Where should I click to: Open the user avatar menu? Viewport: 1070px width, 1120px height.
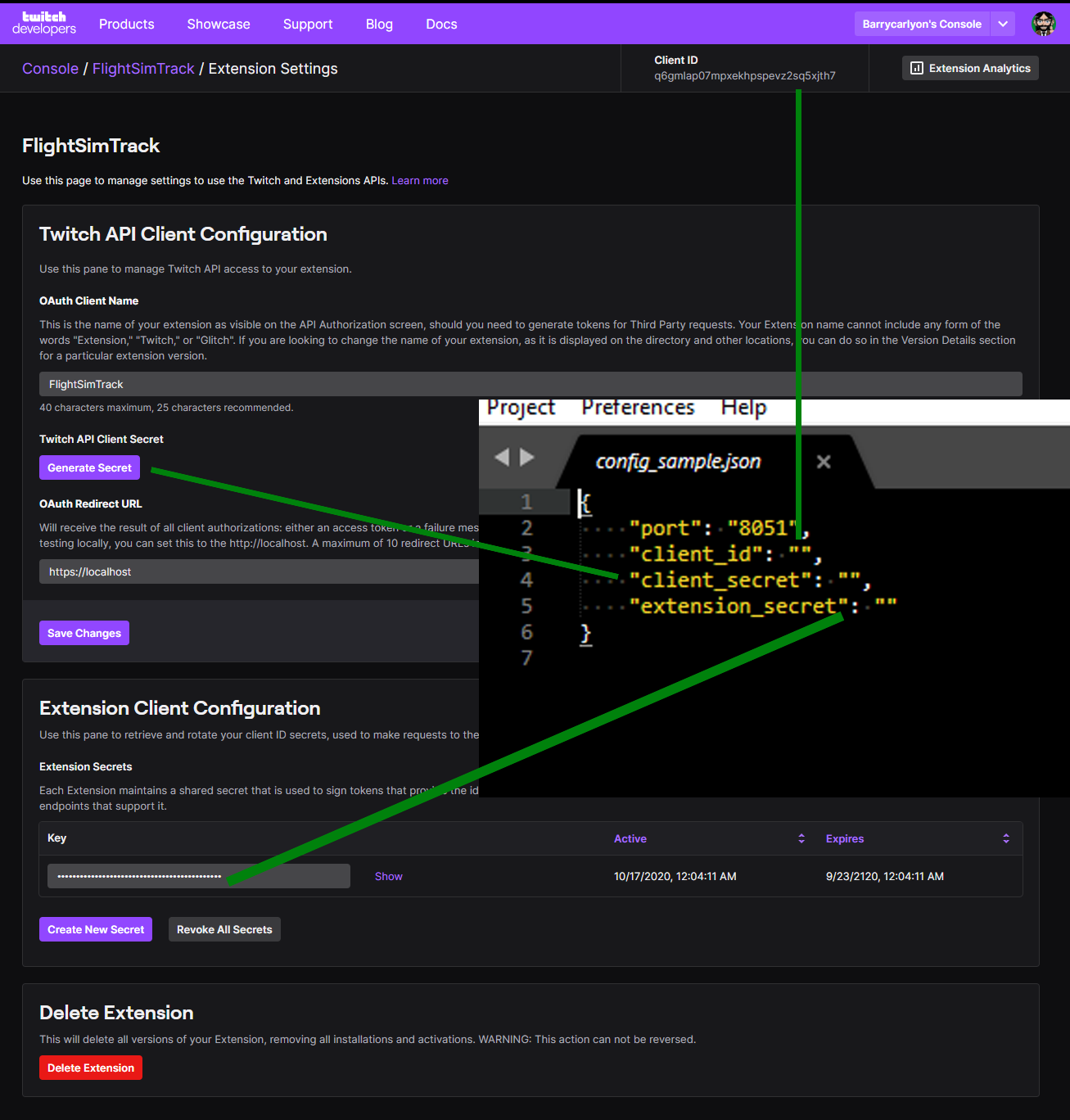tap(1043, 24)
